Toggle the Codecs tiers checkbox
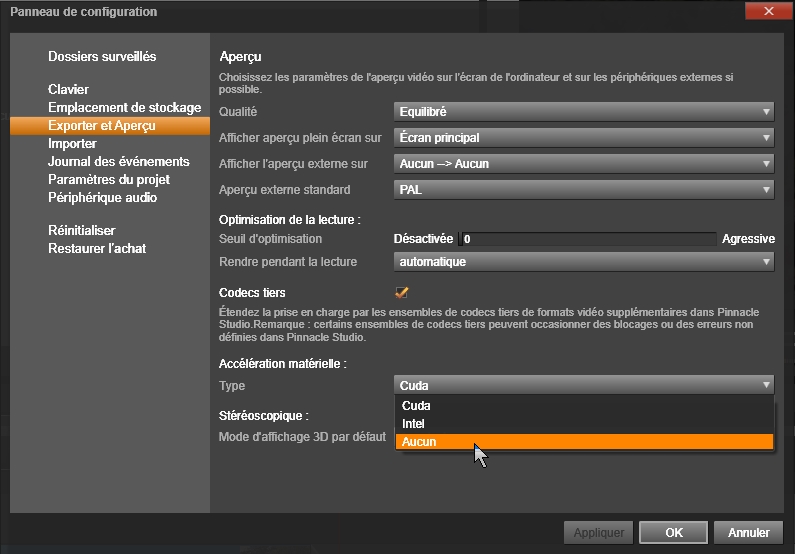Image resolution: width=795 pixels, height=554 pixels. 402,292
